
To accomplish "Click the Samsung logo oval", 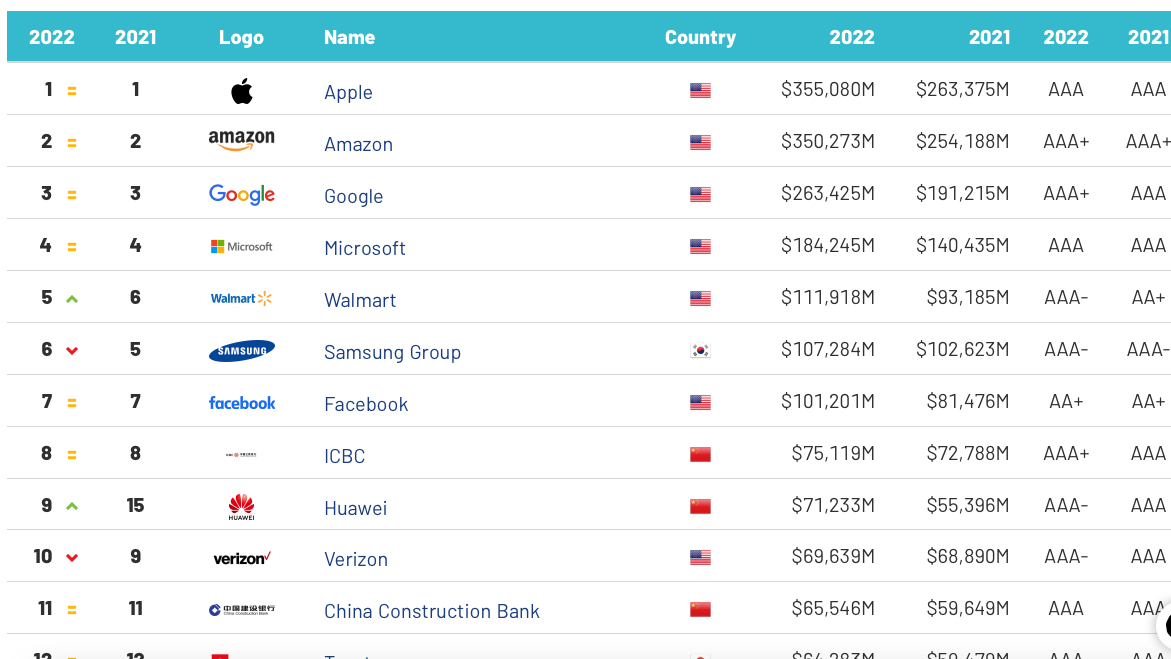I will [241, 351].
